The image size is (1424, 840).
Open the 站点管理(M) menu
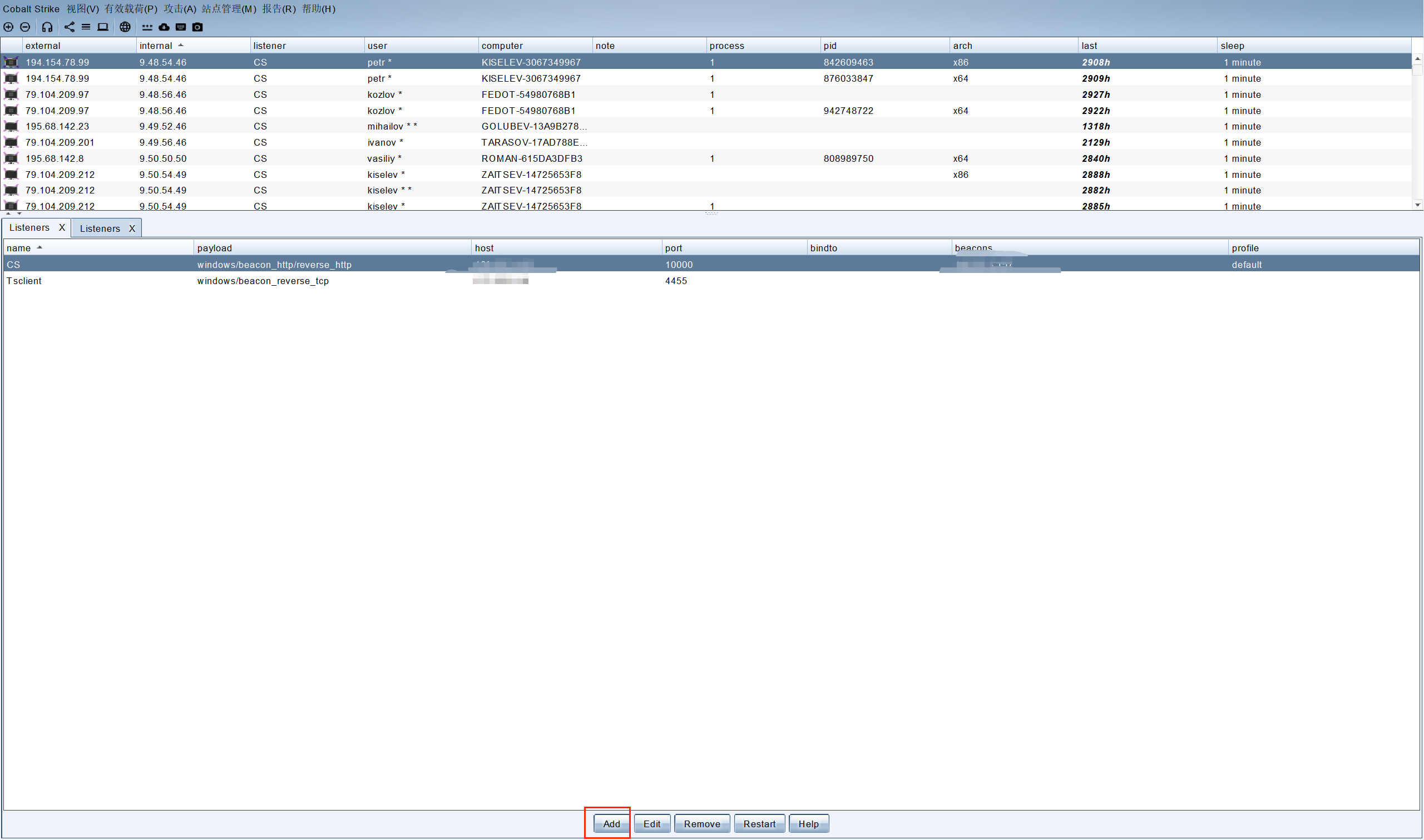coord(229,9)
